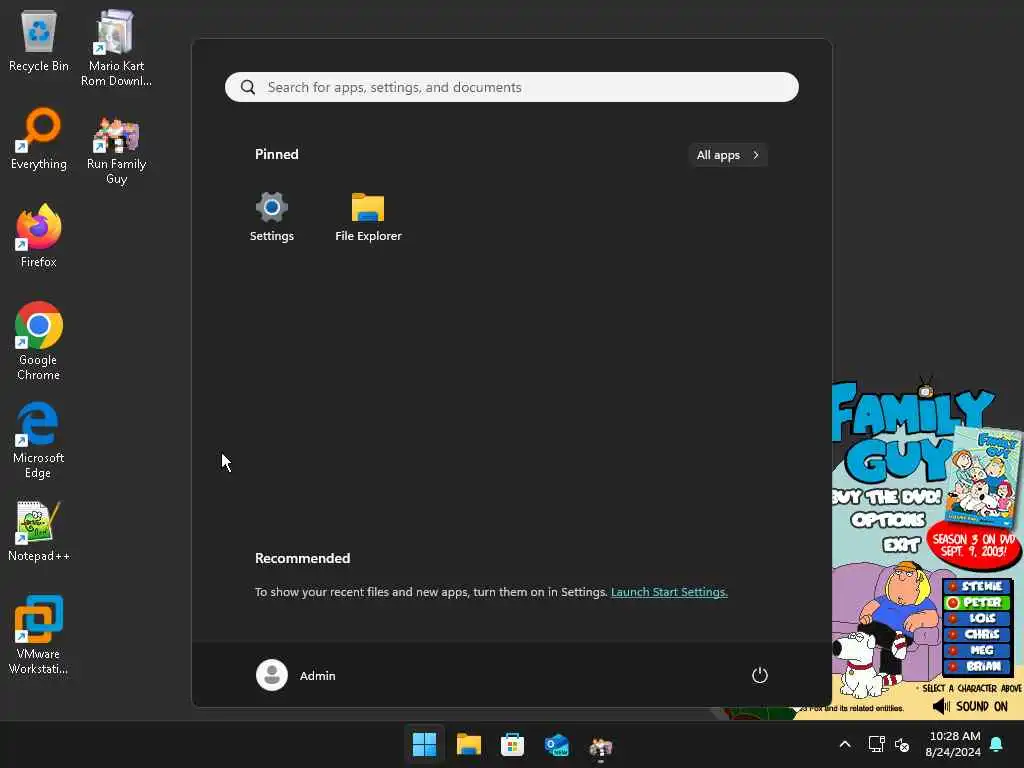Select the Everything search shortcut

click(x=39, y=139)
